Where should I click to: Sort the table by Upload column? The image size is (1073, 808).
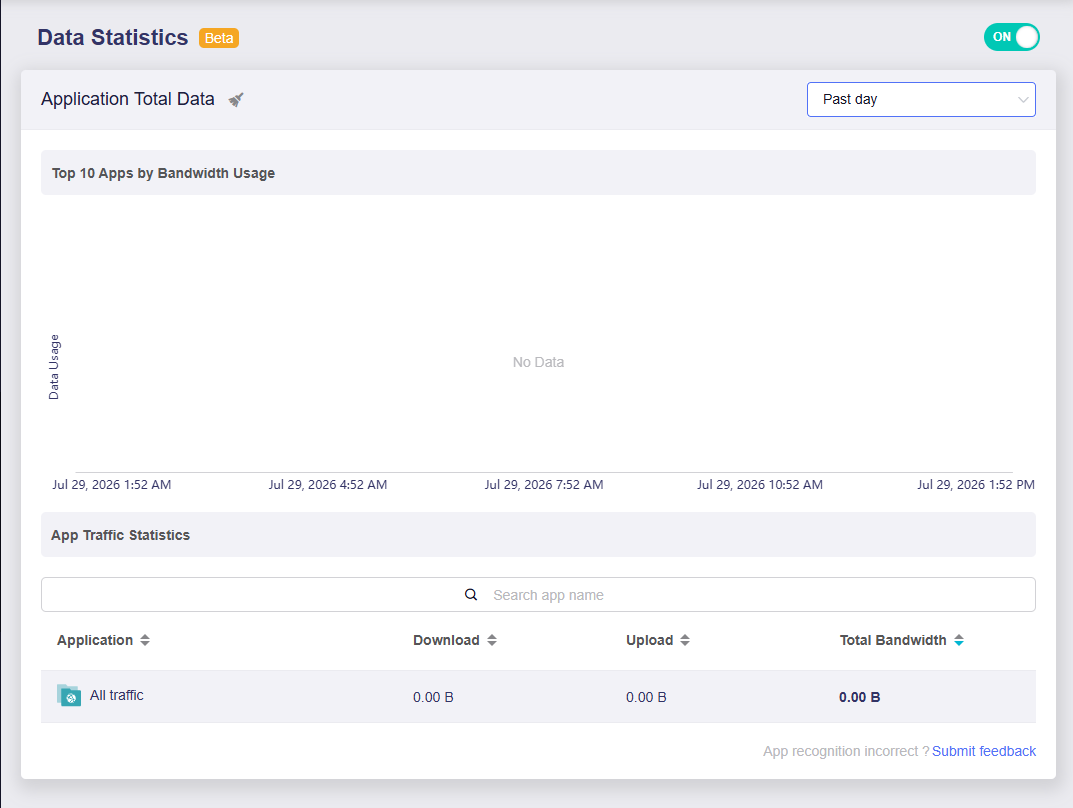(x=685, y=640)
